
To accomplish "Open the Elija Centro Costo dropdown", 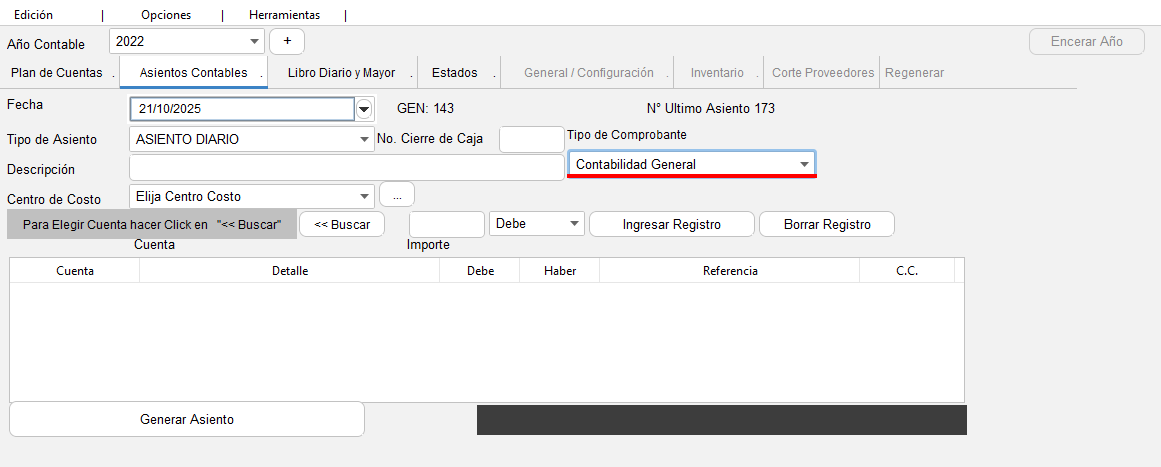I will click(364, 196).
